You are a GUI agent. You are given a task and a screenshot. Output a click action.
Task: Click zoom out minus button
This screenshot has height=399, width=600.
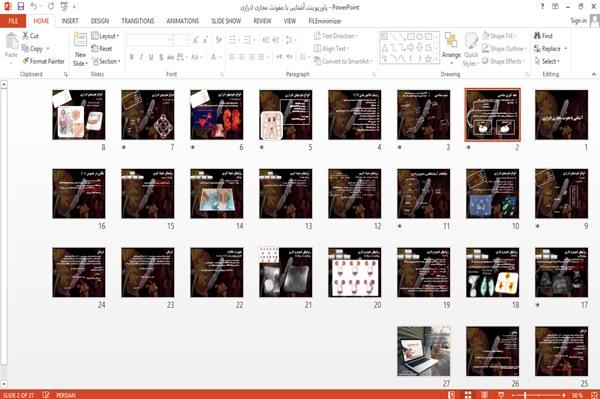[514, 395]
